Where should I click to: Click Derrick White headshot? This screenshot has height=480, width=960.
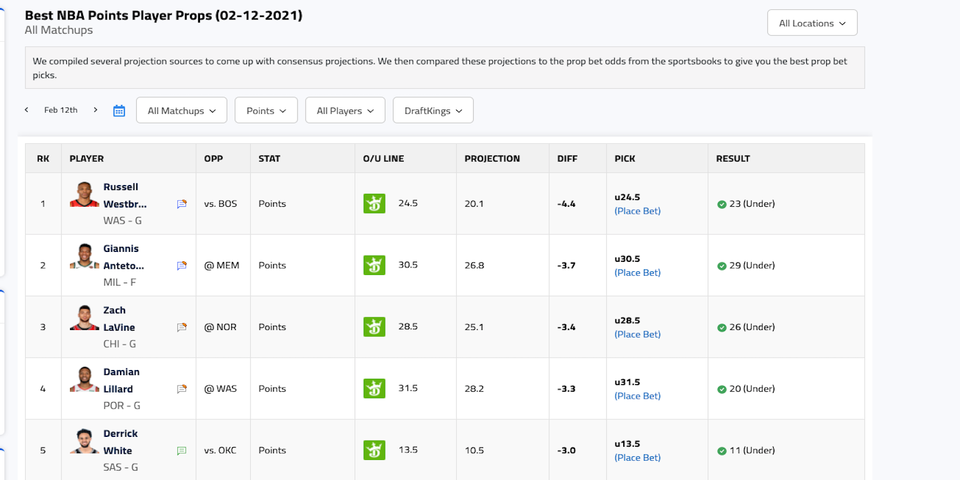click(x=84, y=441)
